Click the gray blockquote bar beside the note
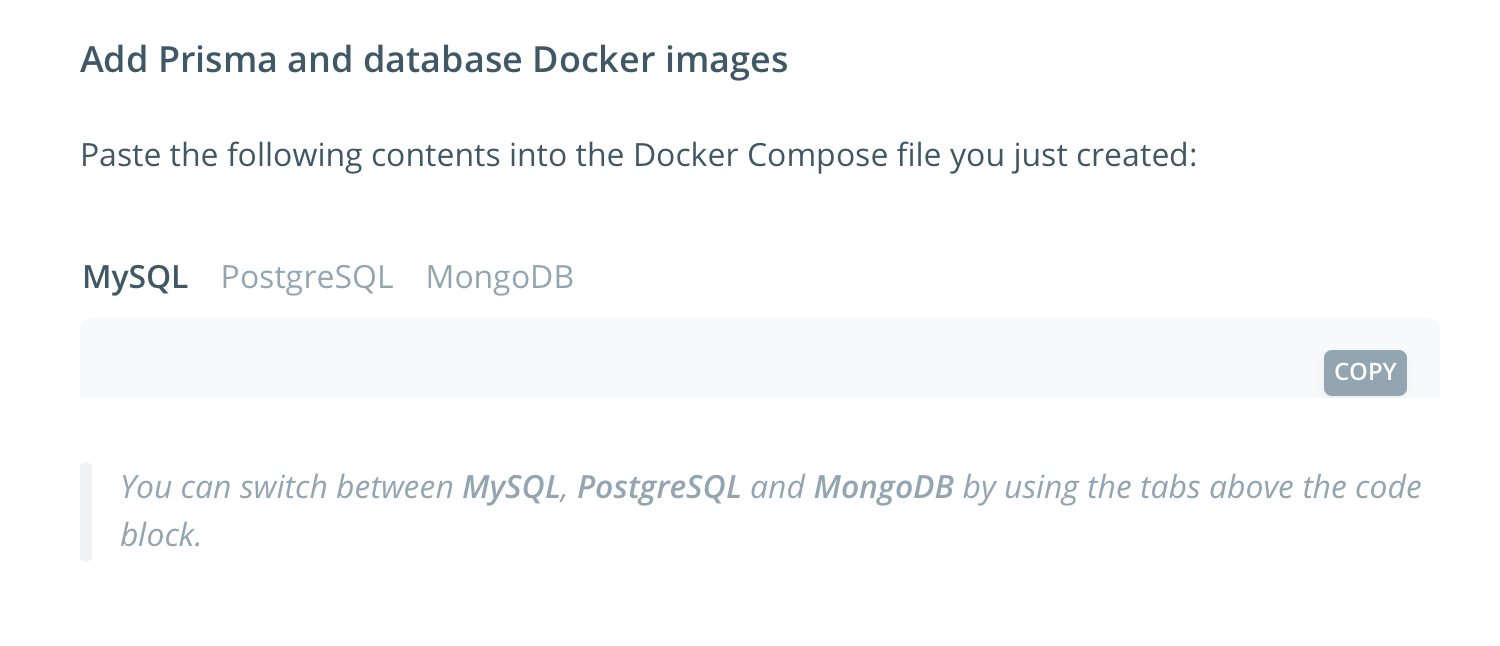1500x646 pixels. (x=86, y=511)
